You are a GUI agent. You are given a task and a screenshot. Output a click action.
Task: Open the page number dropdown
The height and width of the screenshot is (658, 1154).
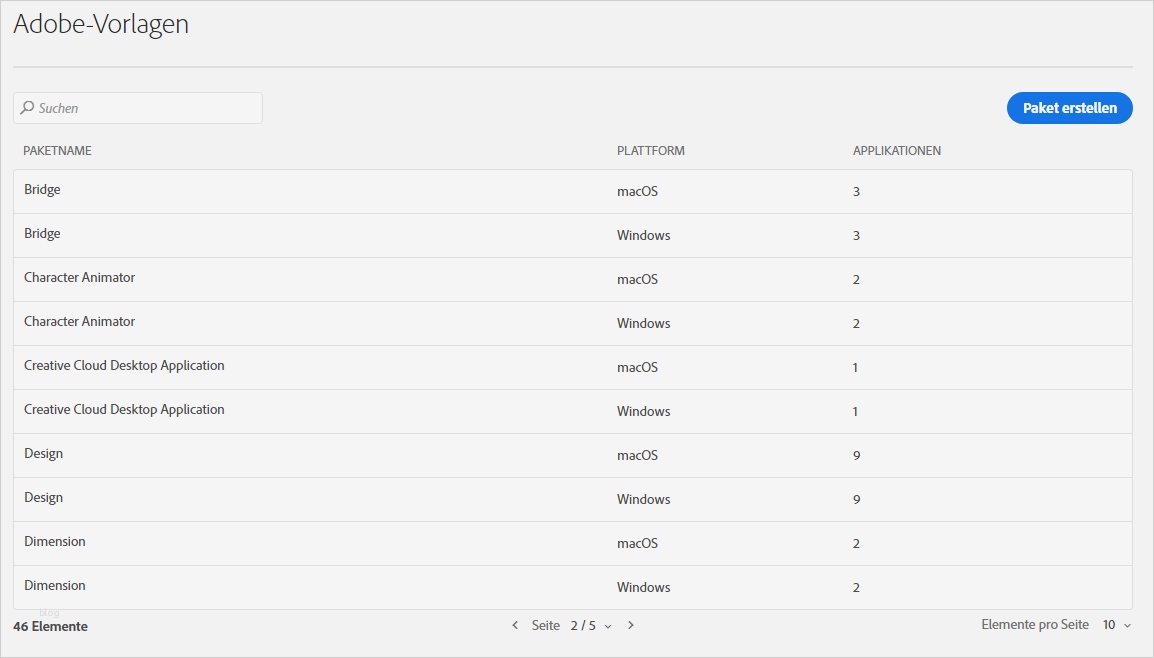click(x=591, y=625)
